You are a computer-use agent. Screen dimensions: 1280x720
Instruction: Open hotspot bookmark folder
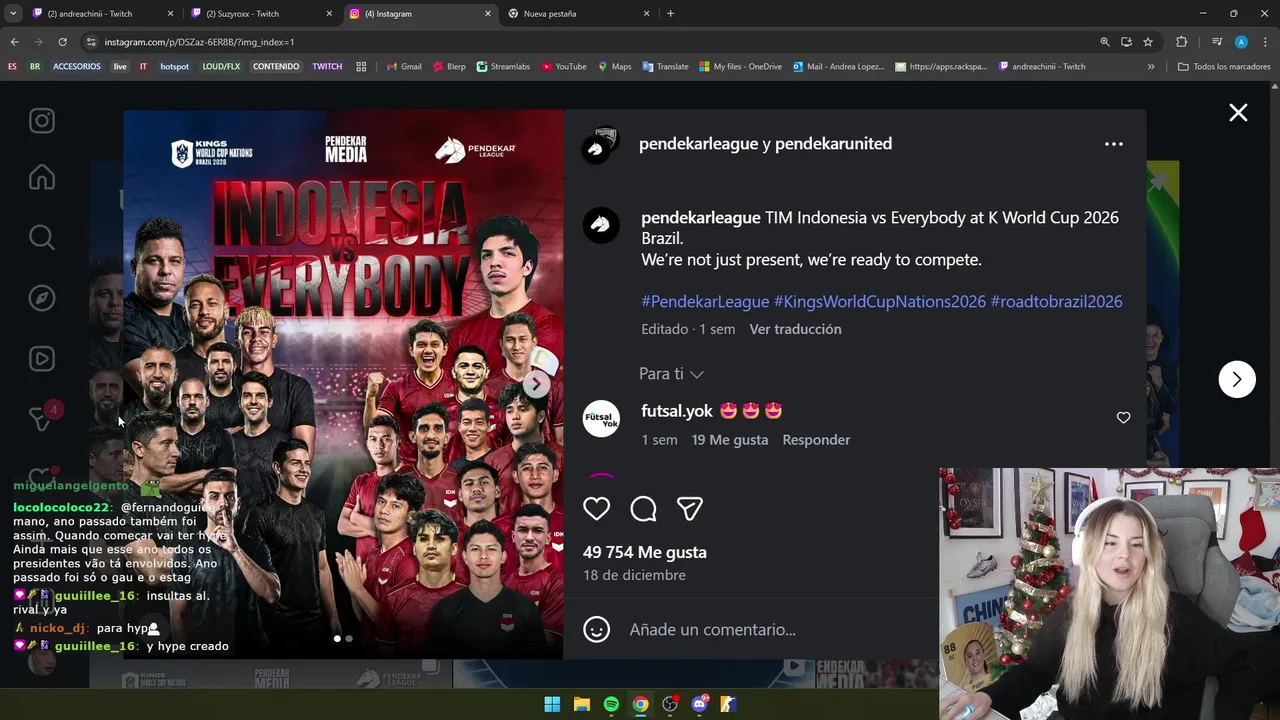174,67
